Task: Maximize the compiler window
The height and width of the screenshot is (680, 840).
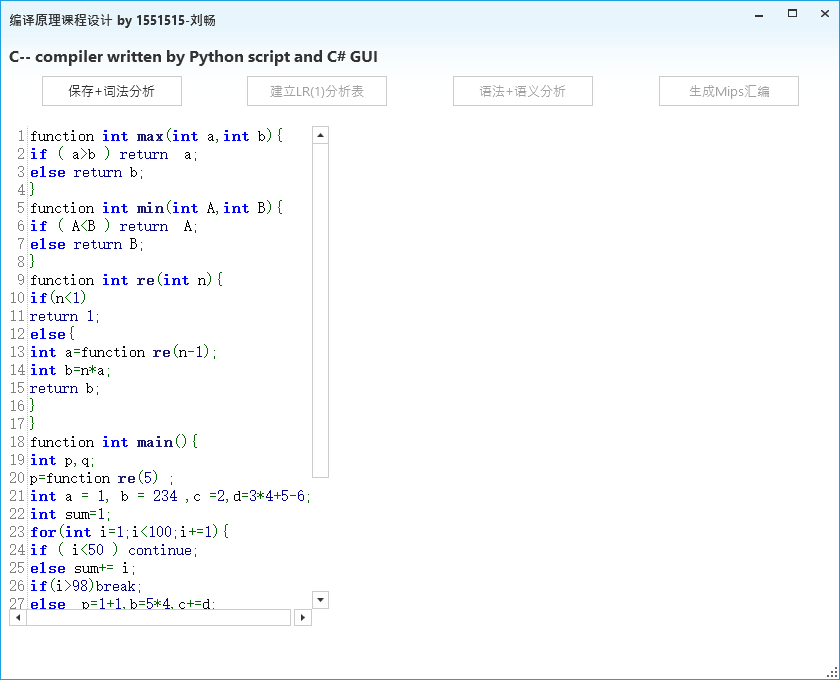Action: pyautogui.click(x=792, y=14)
